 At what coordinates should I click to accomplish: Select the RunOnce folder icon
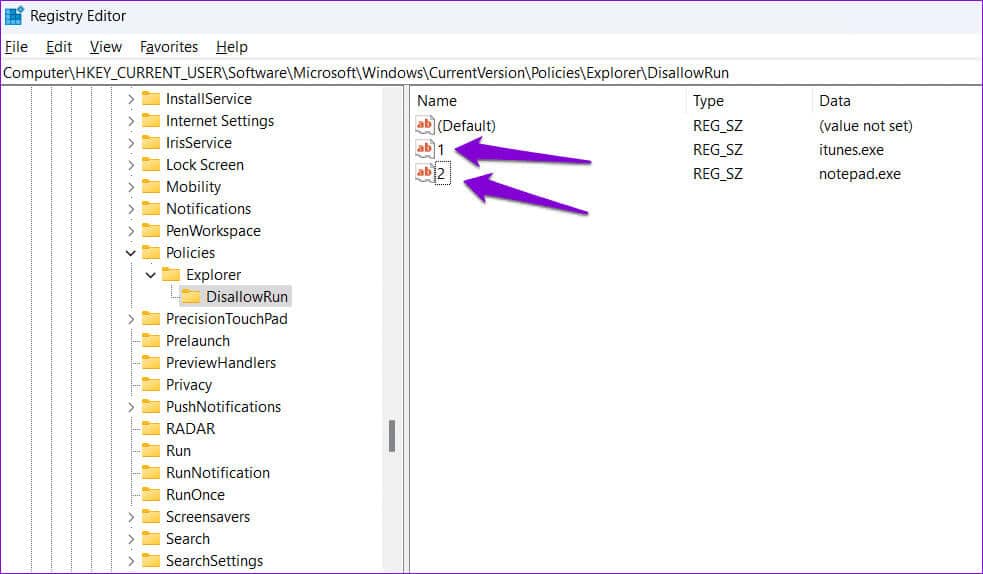point(151,494)
